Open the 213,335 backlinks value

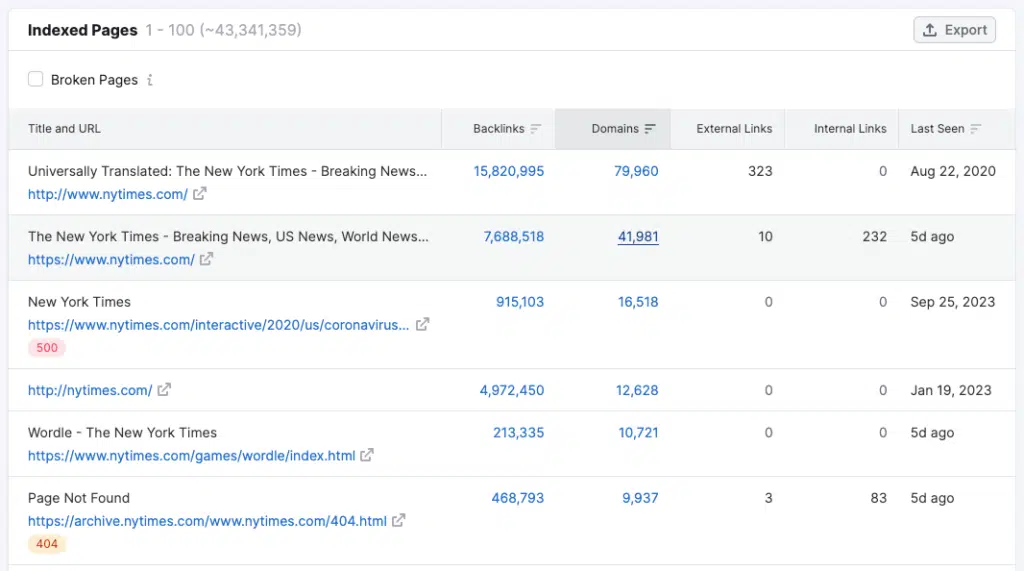519,432
